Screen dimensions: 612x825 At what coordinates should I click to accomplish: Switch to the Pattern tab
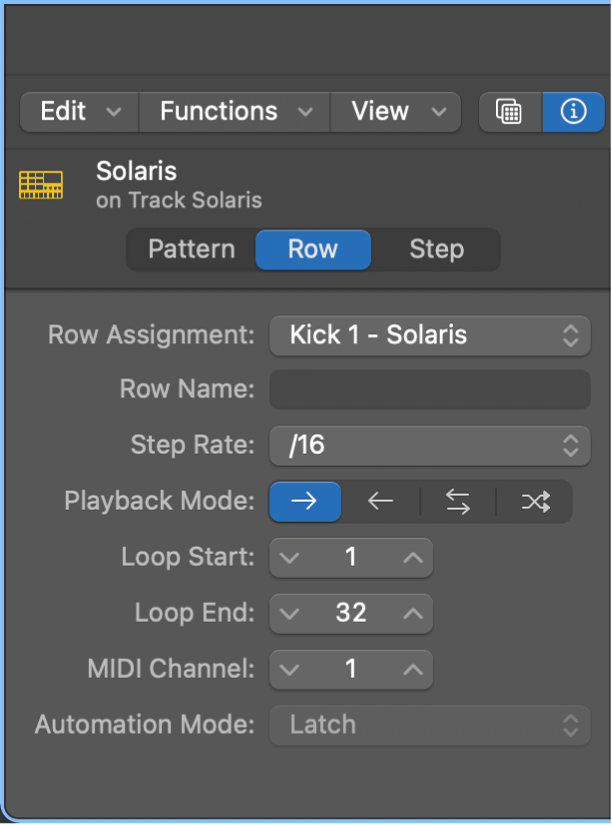(x=192, y=249)
